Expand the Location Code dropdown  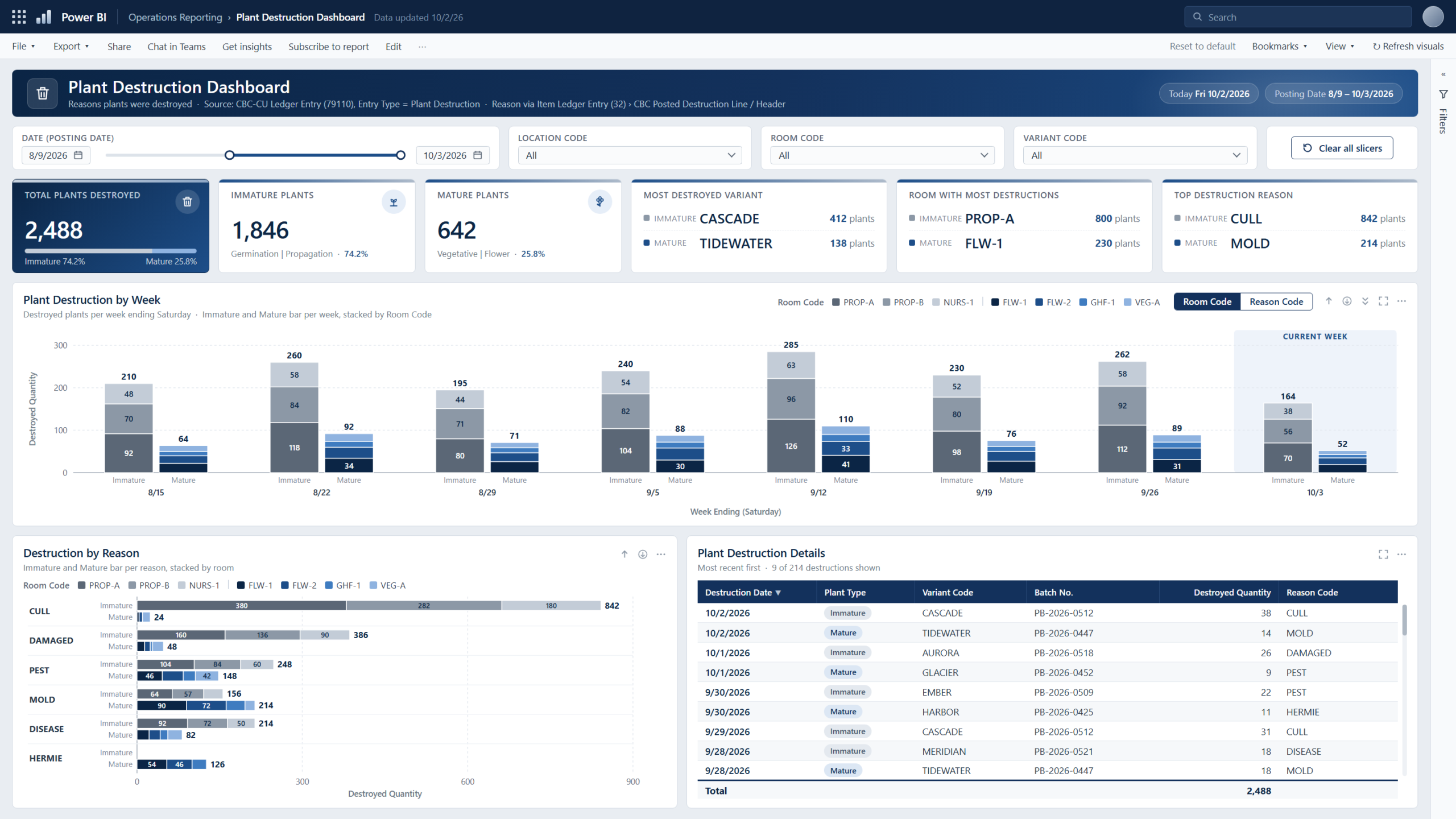point(630,155)
